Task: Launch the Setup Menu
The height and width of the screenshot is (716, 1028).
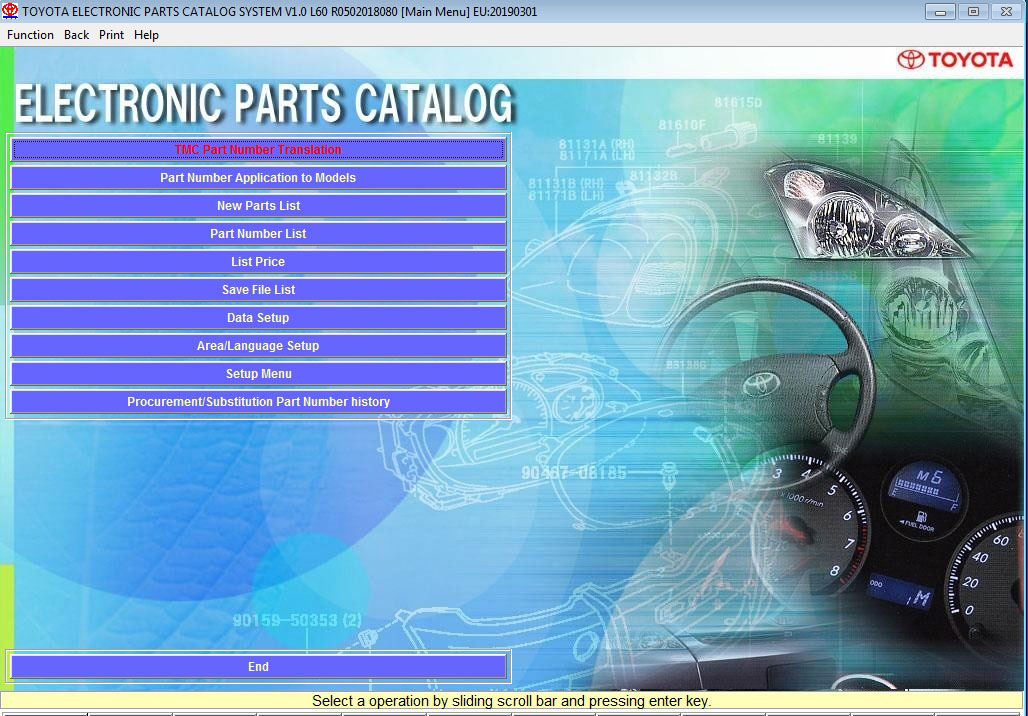Action: (258, 374)
